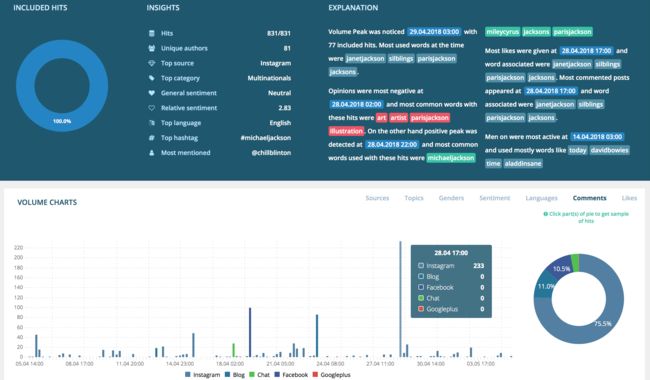Viewport: 650px width, 380px height.
Task: Click the green Chat bar in volume chart
Action: [233, 350]
